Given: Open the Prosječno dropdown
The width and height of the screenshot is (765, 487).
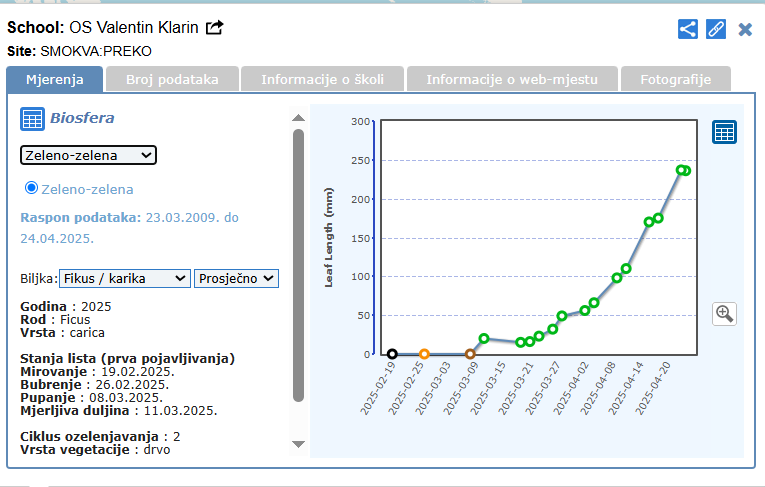Looking at the screenshot, I should (x=236, y=278).
